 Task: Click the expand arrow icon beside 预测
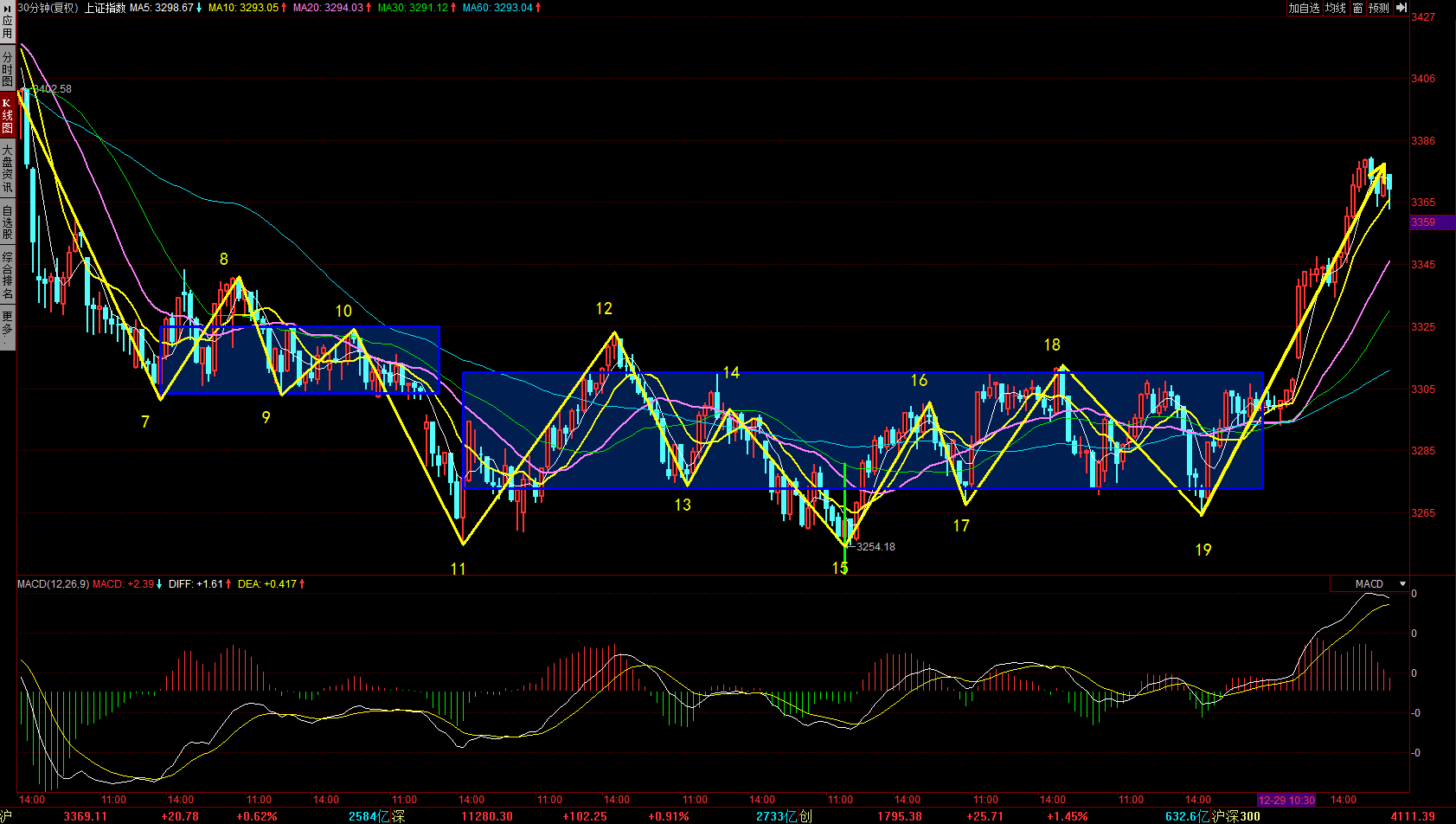tap(1401, 8)
